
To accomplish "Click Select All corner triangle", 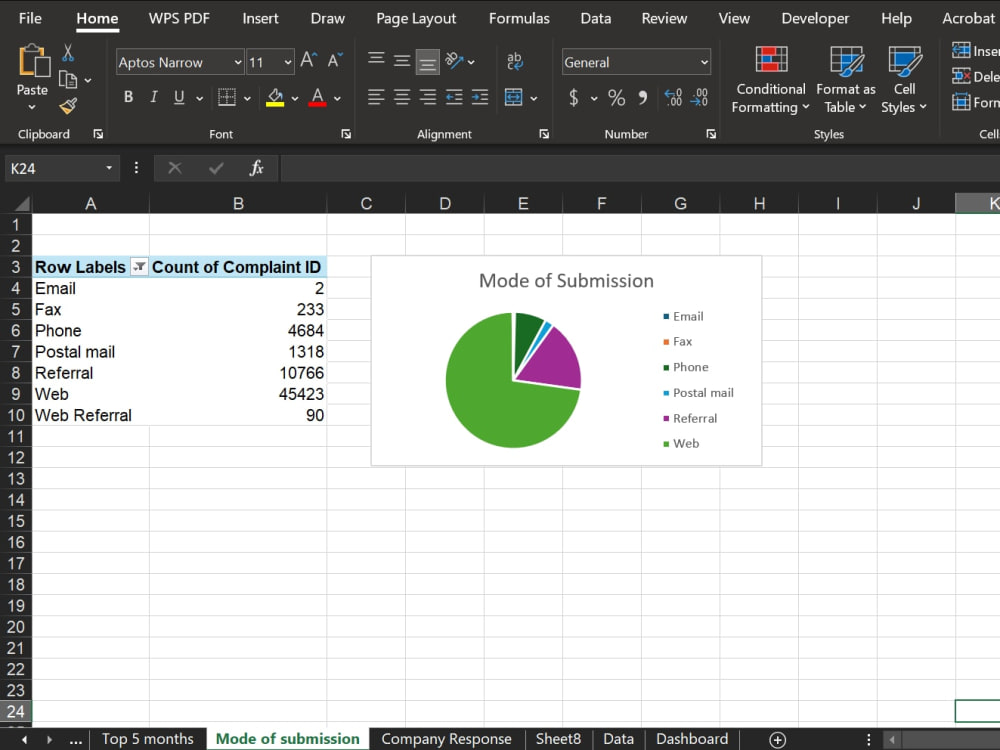I will pos(21,203).
